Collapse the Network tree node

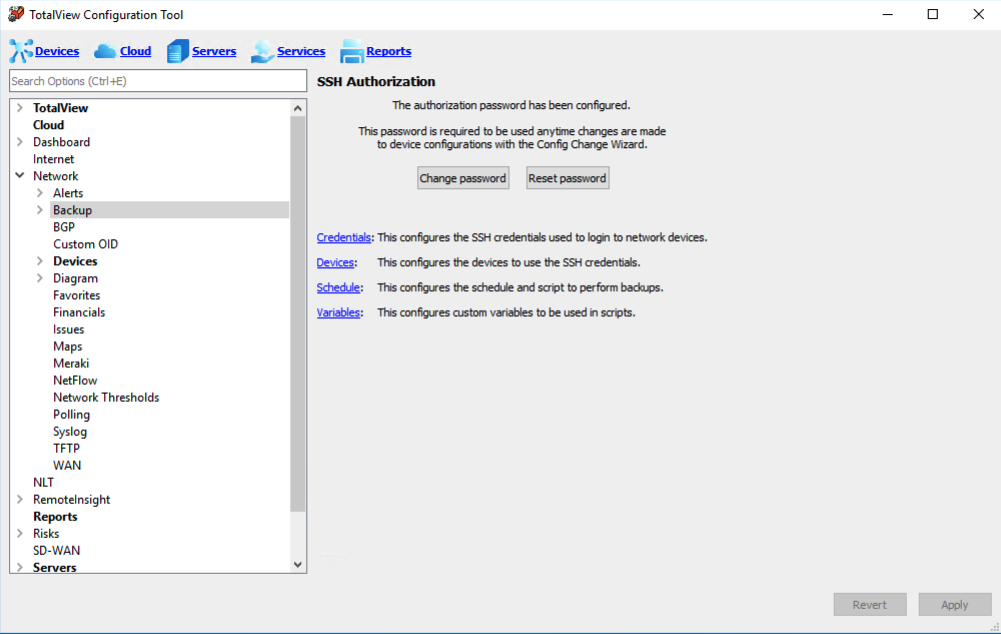[x=20, y=176]
